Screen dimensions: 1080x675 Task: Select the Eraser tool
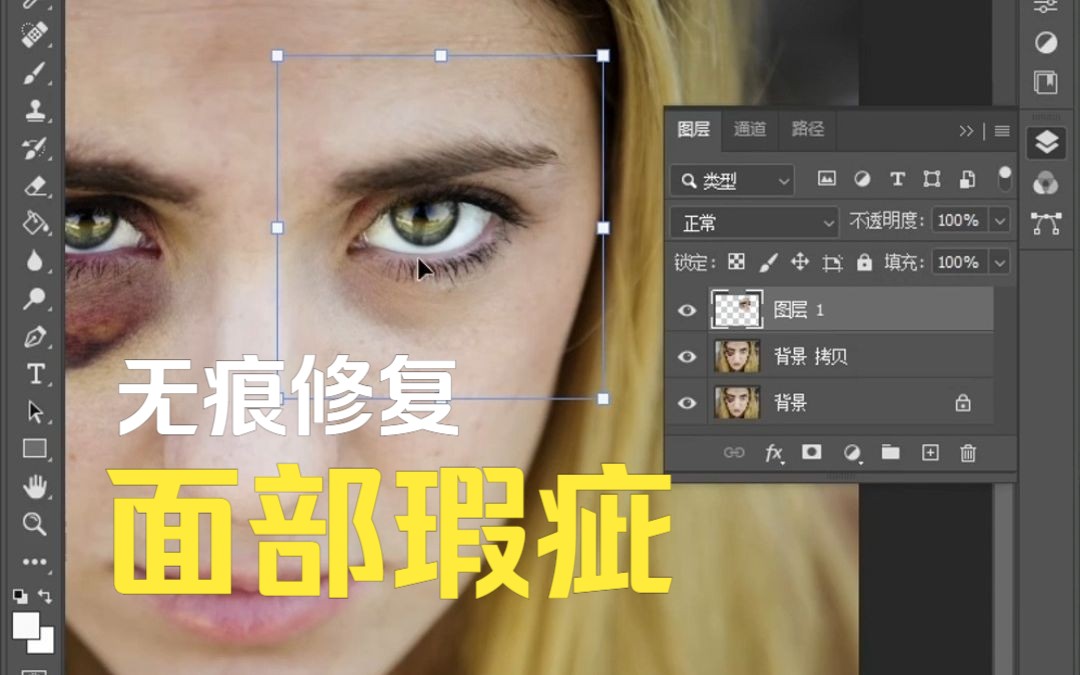pos(33,186)
